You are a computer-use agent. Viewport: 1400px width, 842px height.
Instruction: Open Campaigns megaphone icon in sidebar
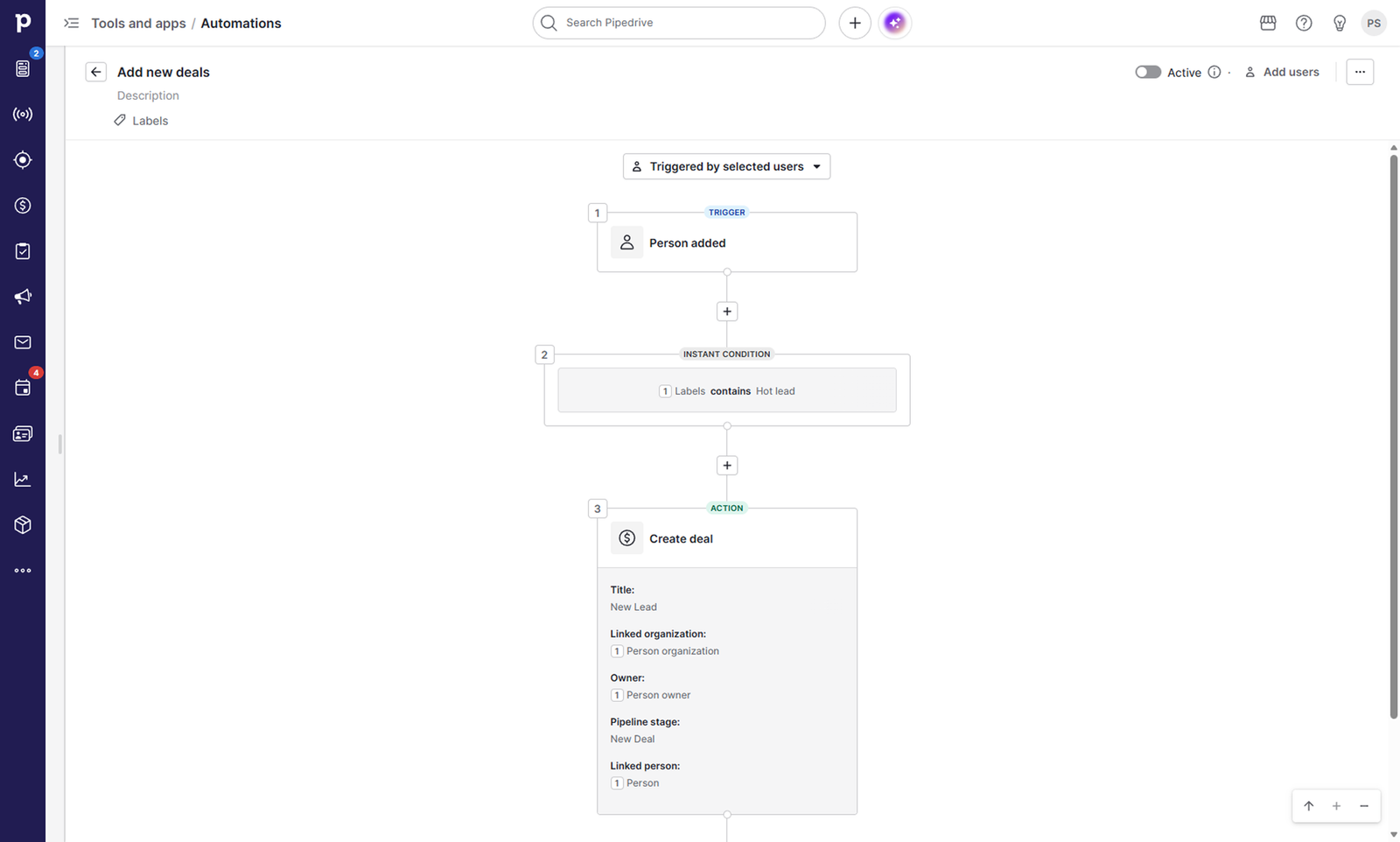(x=23, y=297)
